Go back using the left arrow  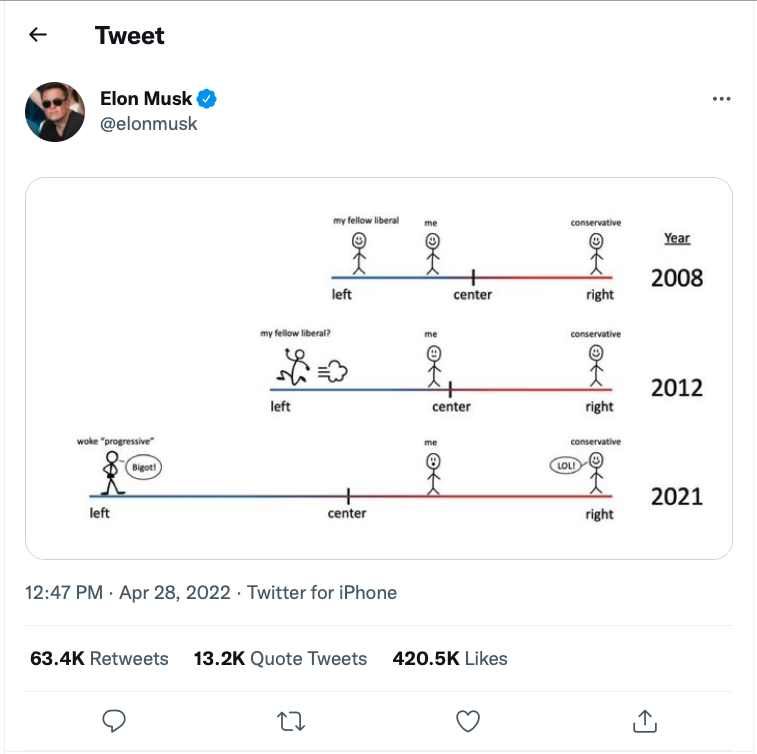point(38,35)
